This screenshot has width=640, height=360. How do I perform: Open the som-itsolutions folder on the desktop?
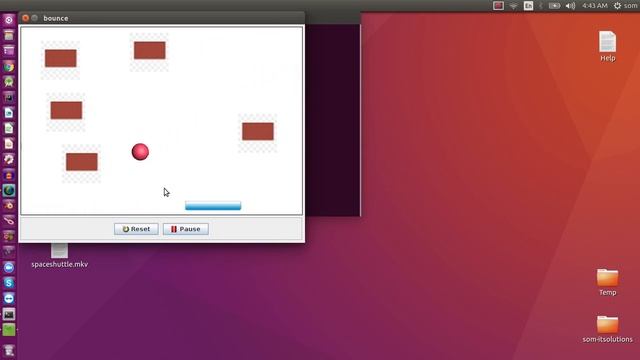click(x=607, y=329)
